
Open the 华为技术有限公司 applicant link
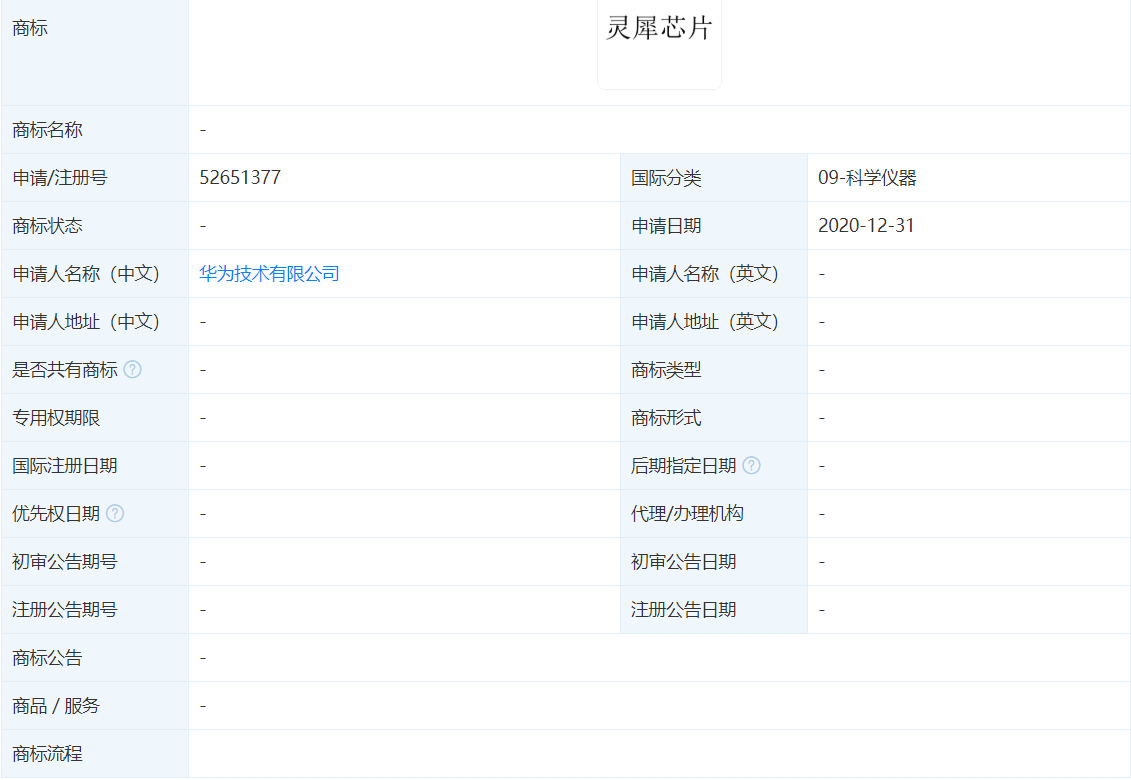(269, 273)
